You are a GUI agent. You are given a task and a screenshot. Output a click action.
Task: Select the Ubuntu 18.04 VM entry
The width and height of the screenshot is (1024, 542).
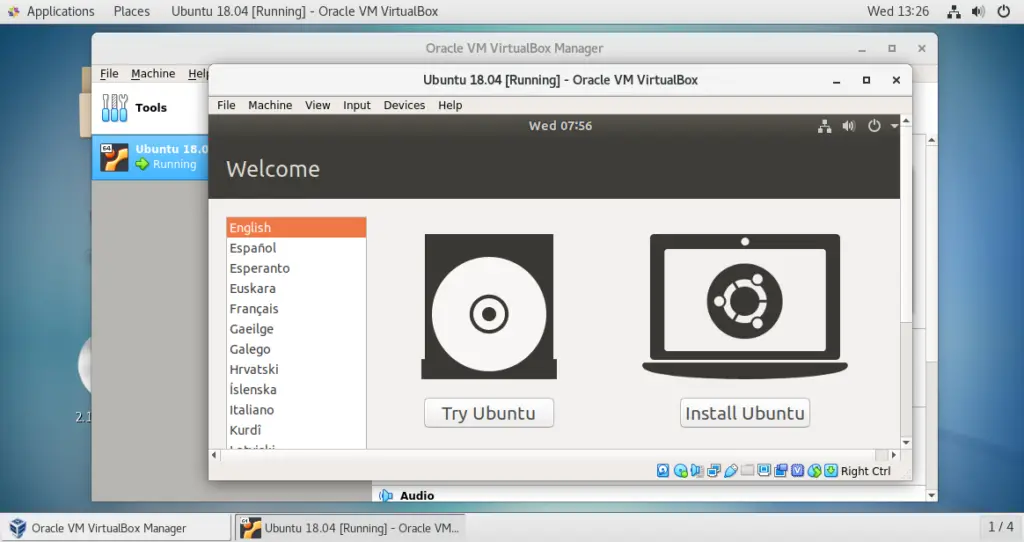151,157
